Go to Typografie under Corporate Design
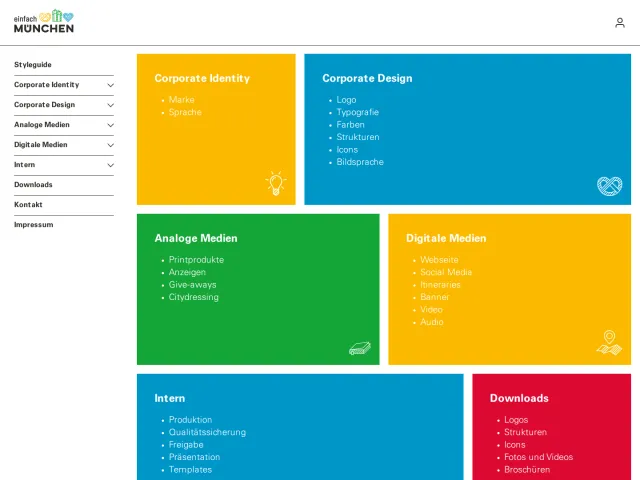 coord(358,112)
